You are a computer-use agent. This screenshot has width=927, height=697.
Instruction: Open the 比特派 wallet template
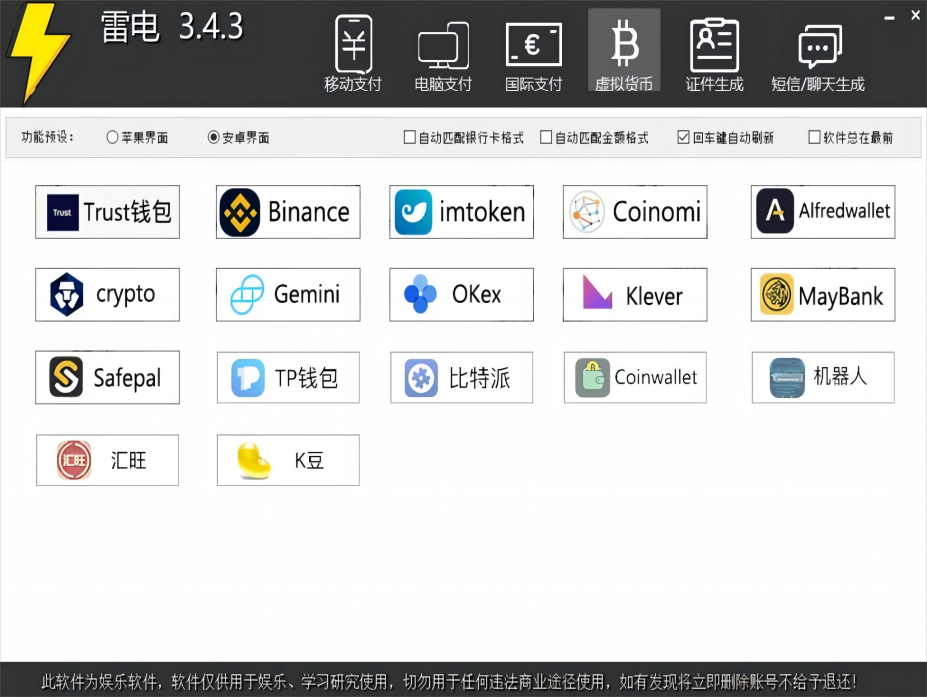(461, 377)
